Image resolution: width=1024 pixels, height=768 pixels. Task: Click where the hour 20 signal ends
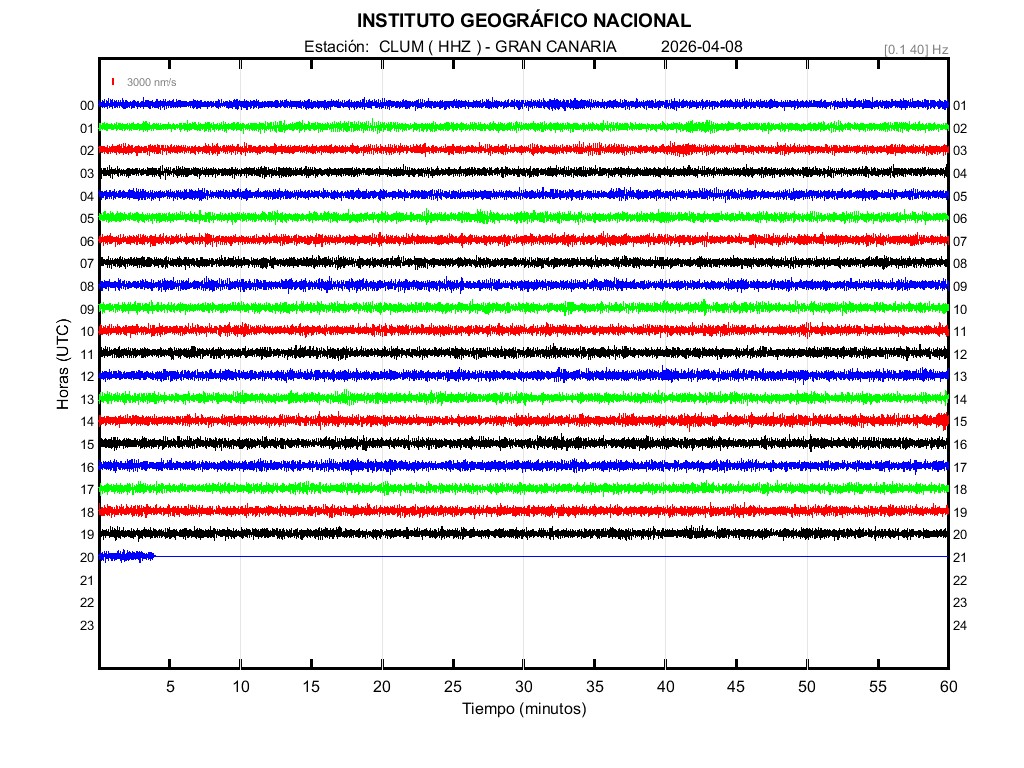155,556
